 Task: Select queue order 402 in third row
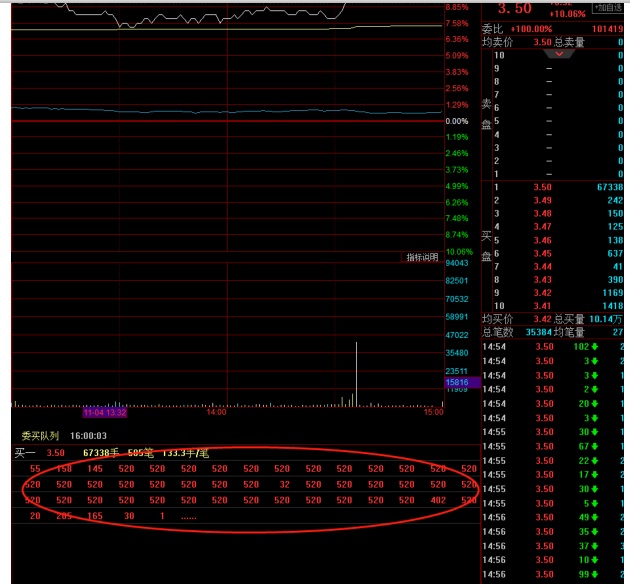click(438, 500)
